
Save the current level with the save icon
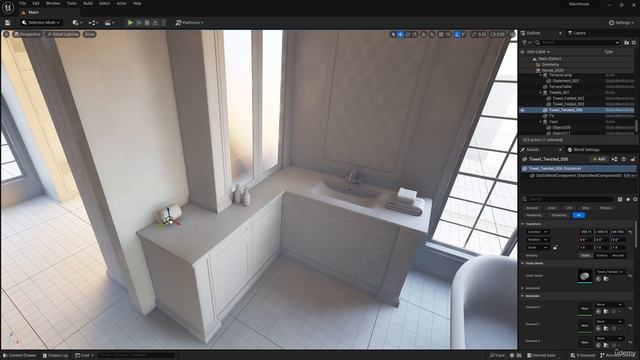[x=7, y=23]
